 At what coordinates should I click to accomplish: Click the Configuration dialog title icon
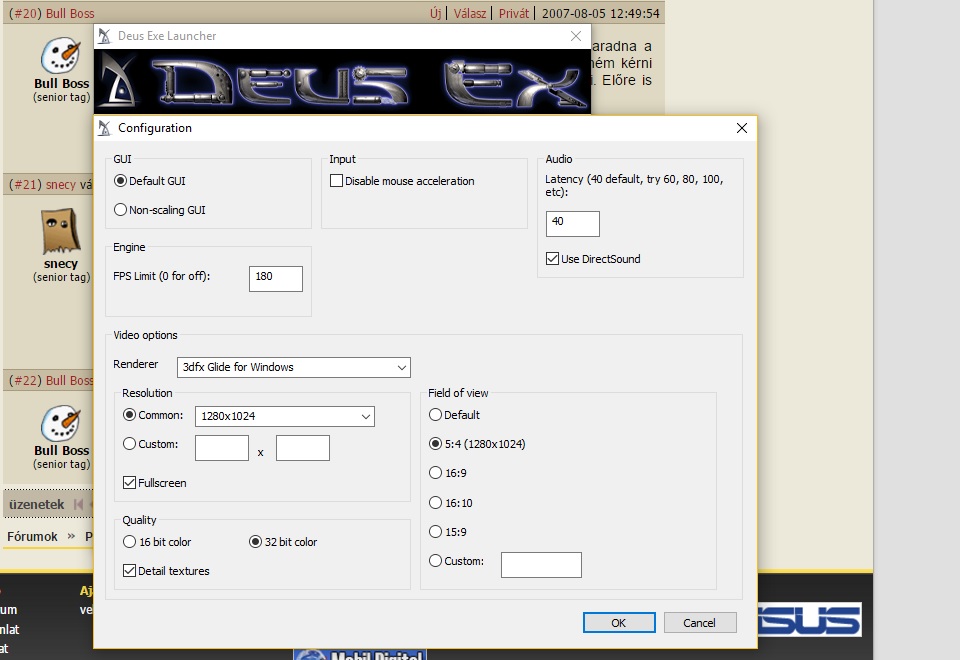click(x=105, y=128)
